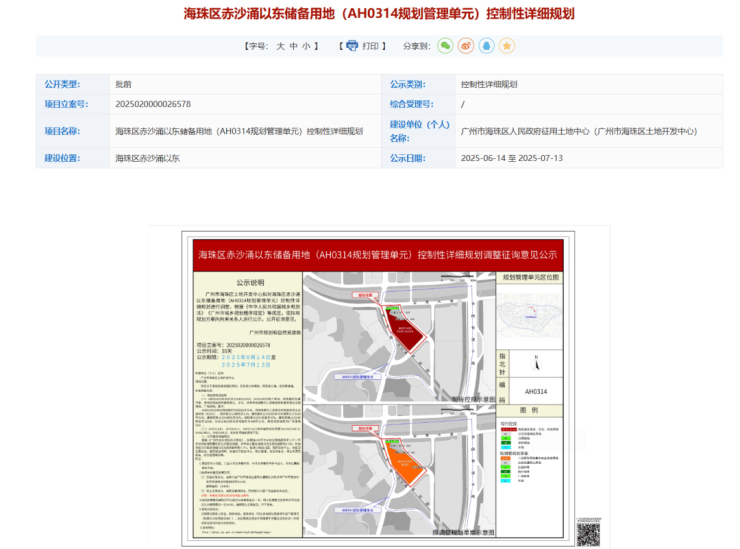
Task: Share to QQ via blue penguin icon
Action: tap(486, 46)
